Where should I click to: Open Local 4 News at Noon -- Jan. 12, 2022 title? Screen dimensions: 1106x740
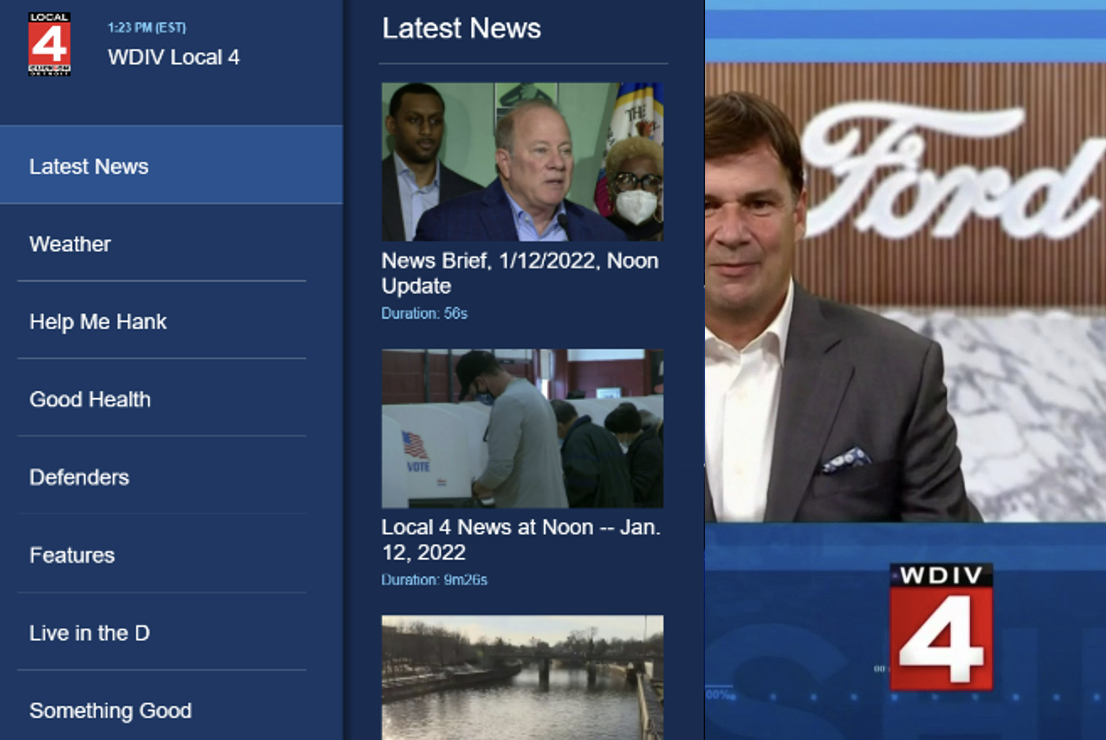pos(521,540)
